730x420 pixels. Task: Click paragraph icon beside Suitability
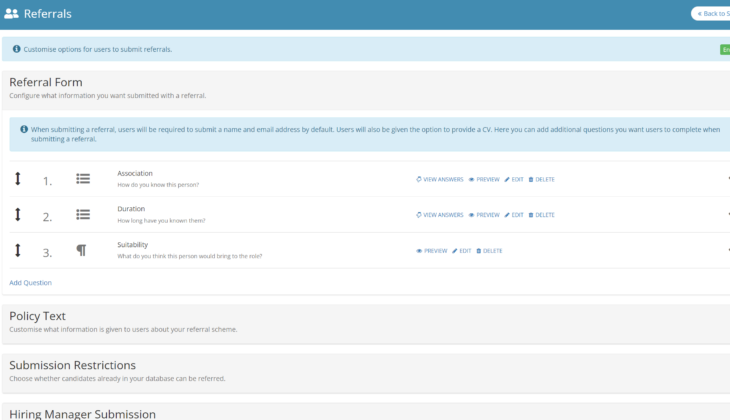tap(82, 251)
